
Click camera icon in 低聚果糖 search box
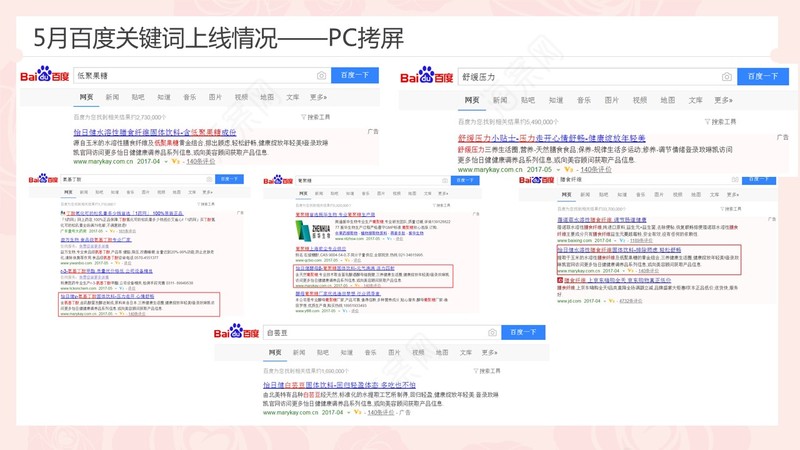(321, 76)
